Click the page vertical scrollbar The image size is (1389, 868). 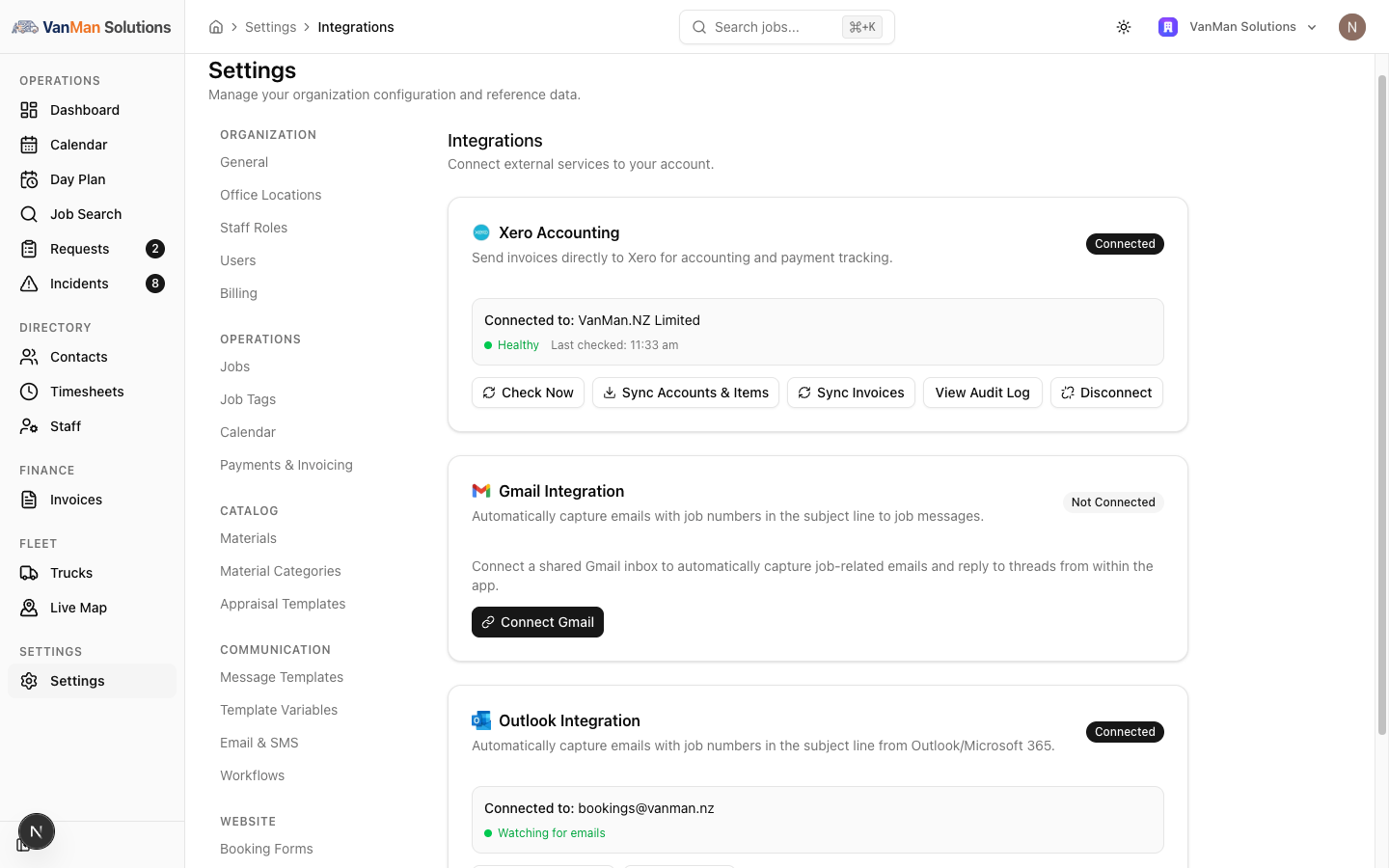pyautogui.click(x=1381, y=405)
